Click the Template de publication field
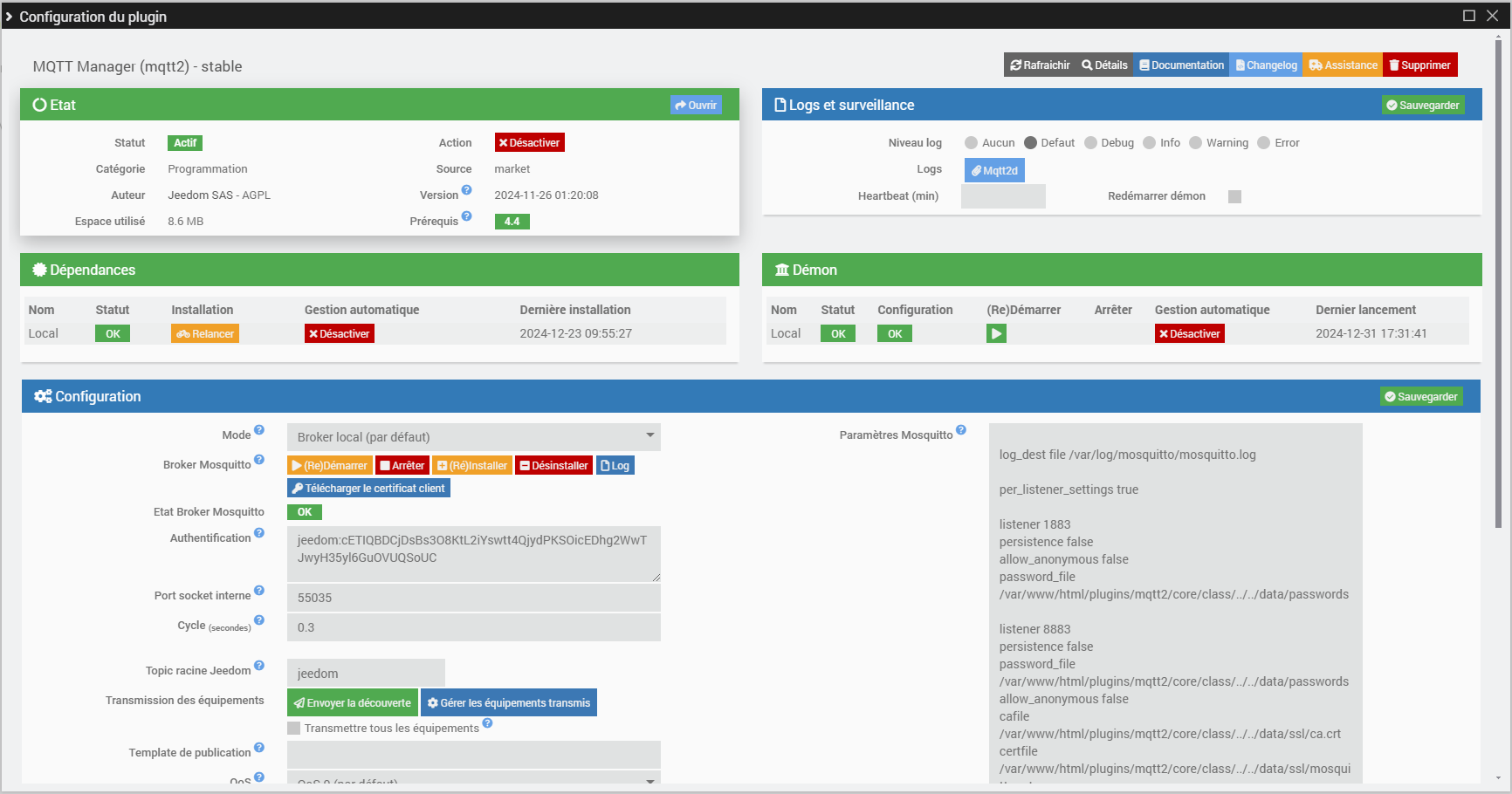This screenshot has height=794, width=1512. 474,755
